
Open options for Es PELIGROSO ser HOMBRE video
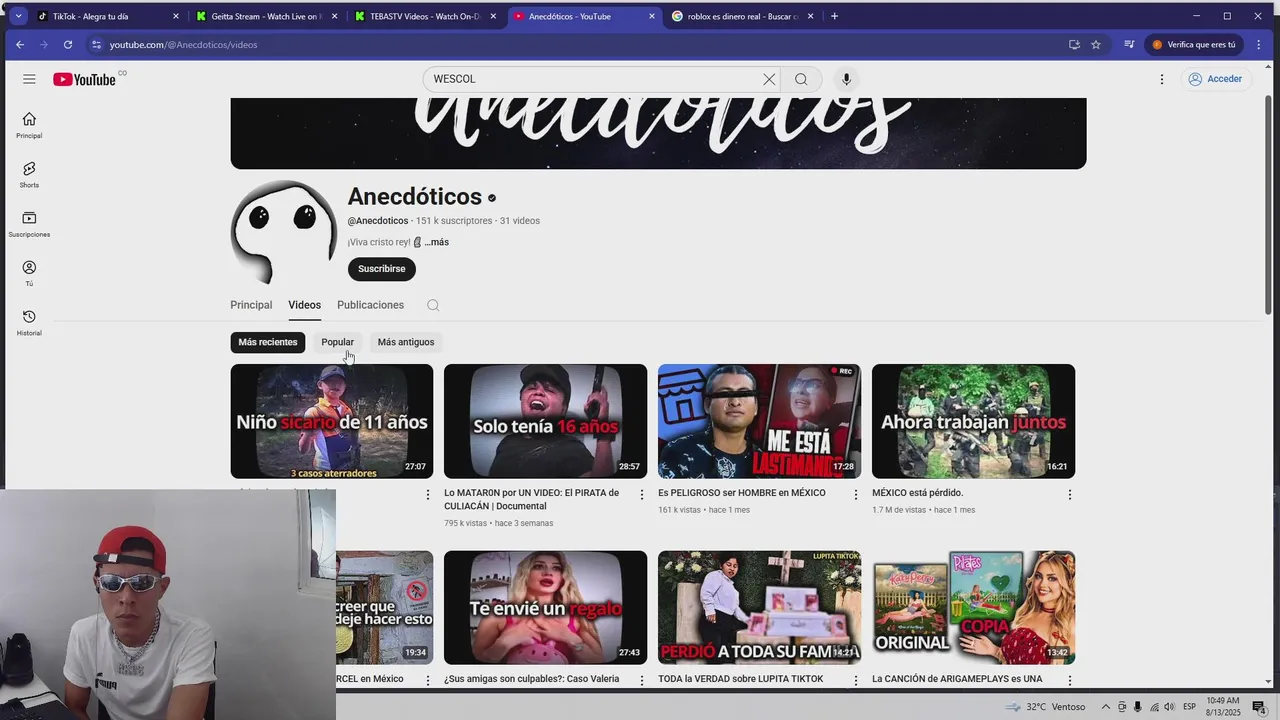point(856,495)
